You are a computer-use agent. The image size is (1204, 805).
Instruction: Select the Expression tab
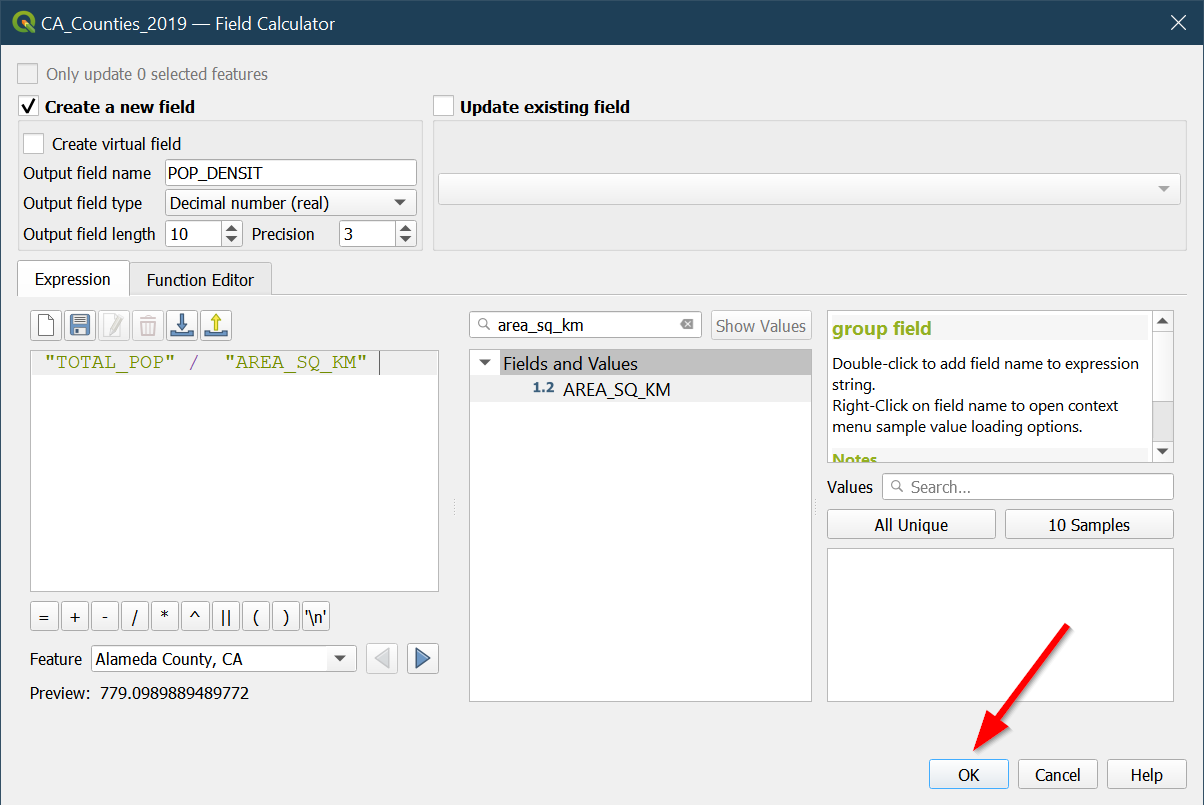click(73, 280)
